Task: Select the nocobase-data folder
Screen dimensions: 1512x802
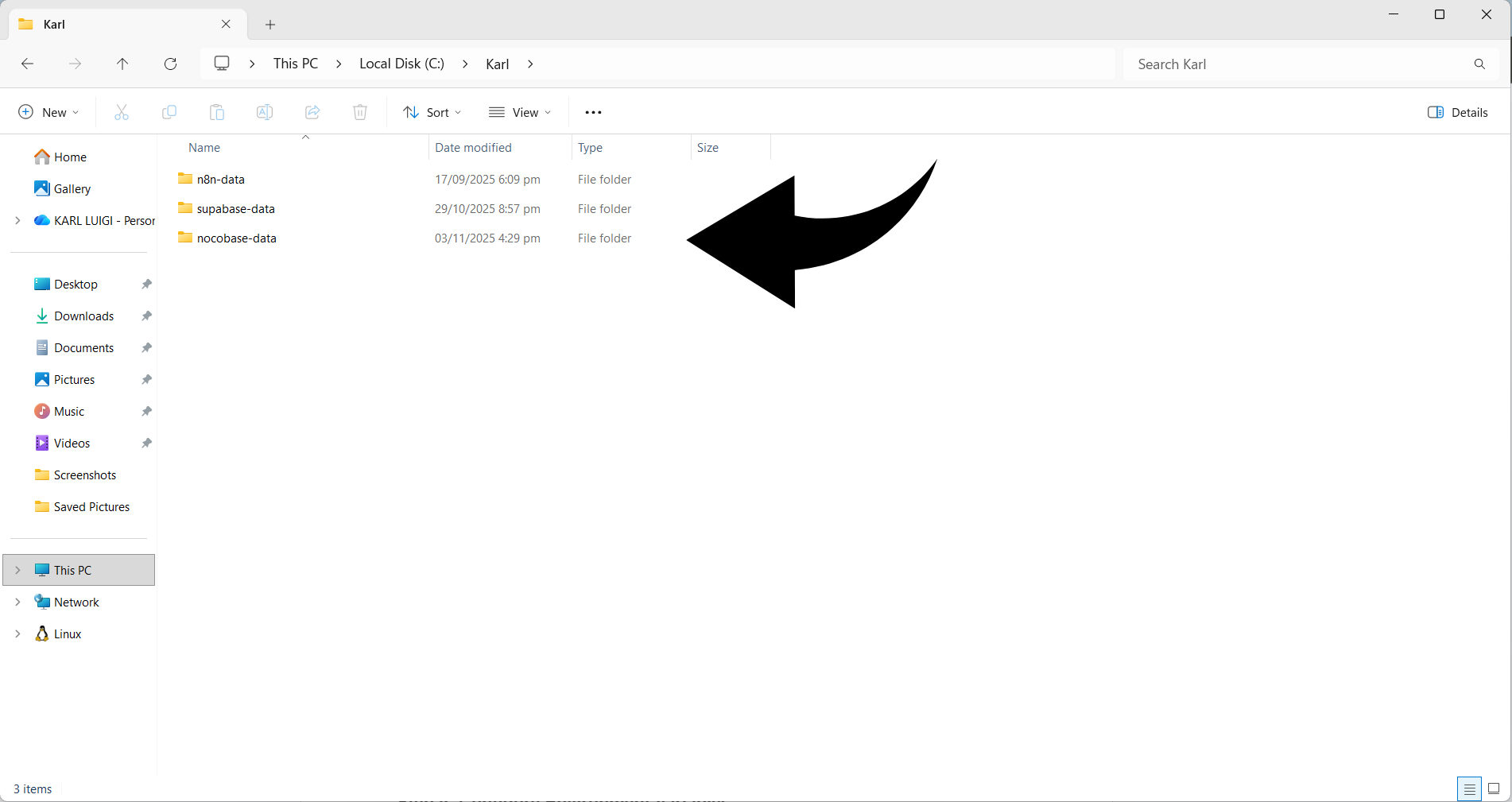Action: pos(236,238)
